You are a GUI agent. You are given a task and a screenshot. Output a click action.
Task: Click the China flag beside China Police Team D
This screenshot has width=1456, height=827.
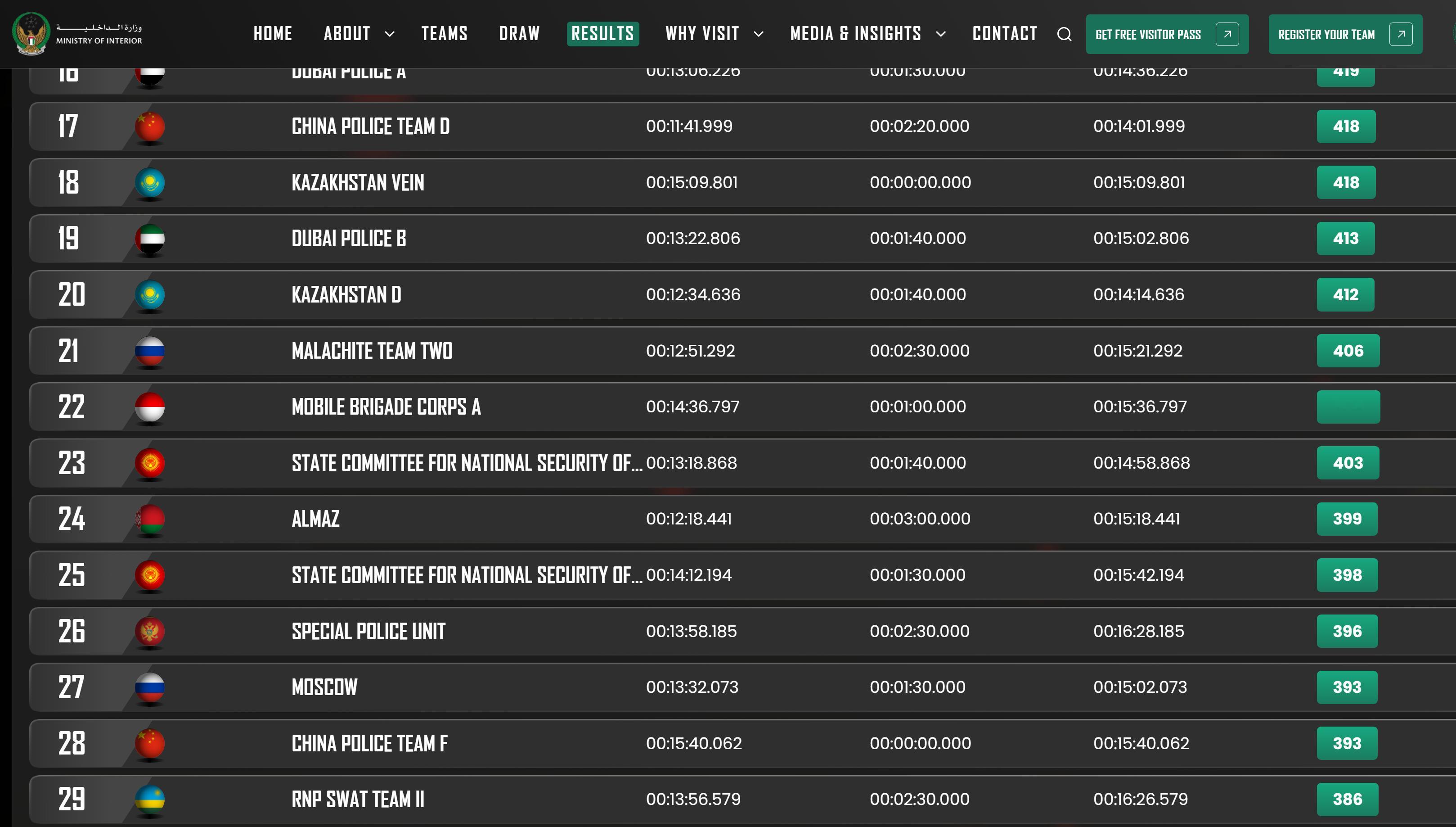pos(150,126)
